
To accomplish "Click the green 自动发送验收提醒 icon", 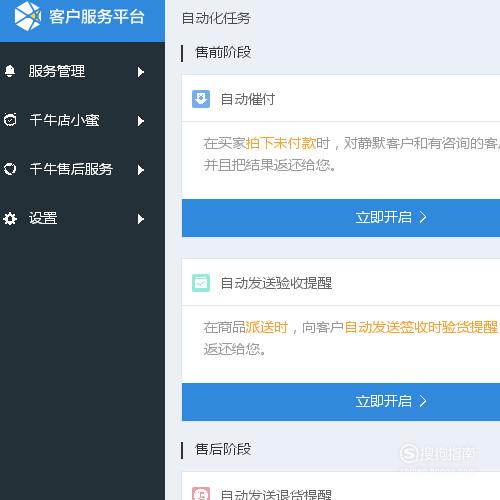I will coord(201,283).
